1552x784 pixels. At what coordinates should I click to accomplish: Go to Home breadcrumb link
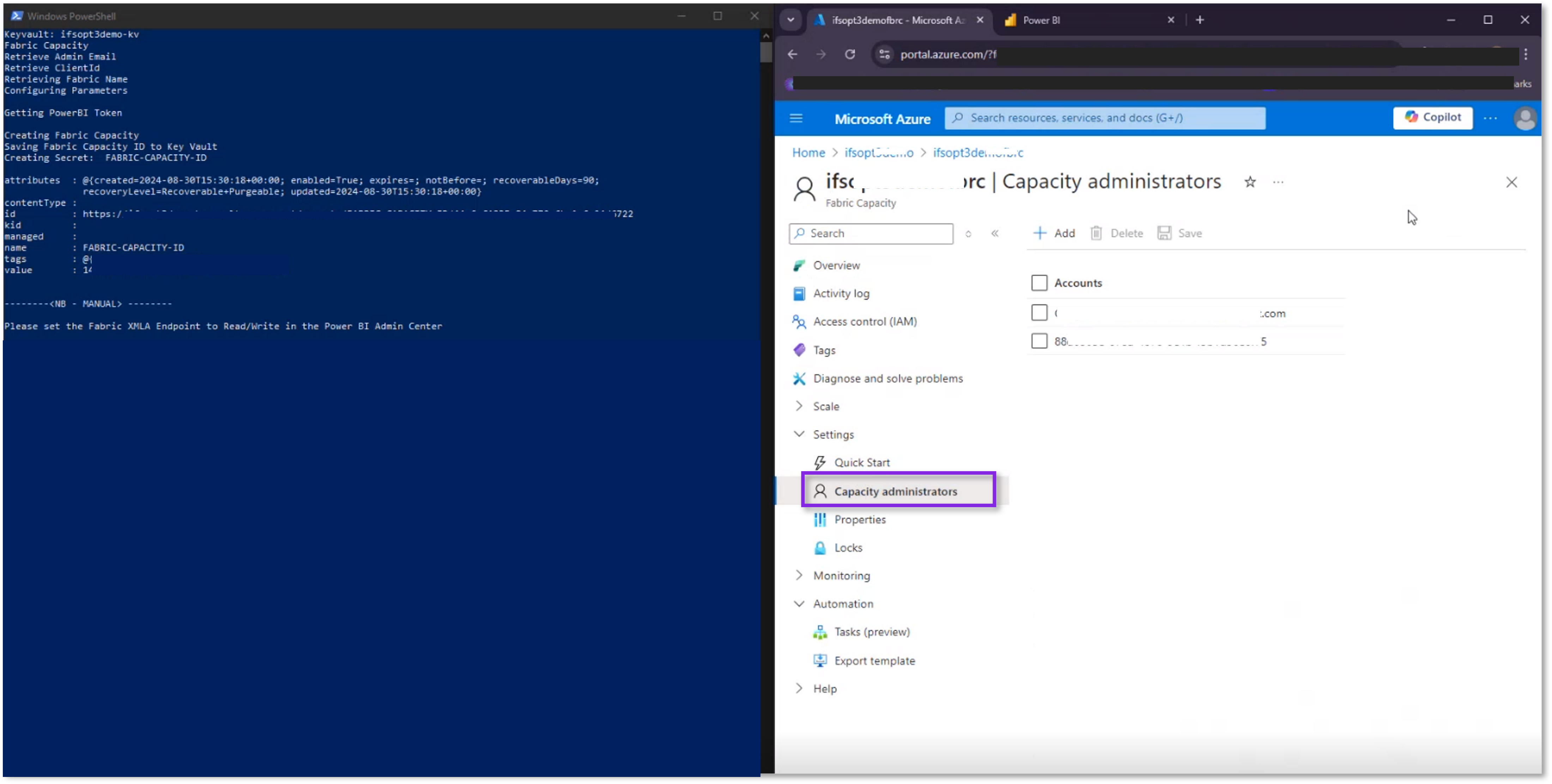click(x=808, y=152)
